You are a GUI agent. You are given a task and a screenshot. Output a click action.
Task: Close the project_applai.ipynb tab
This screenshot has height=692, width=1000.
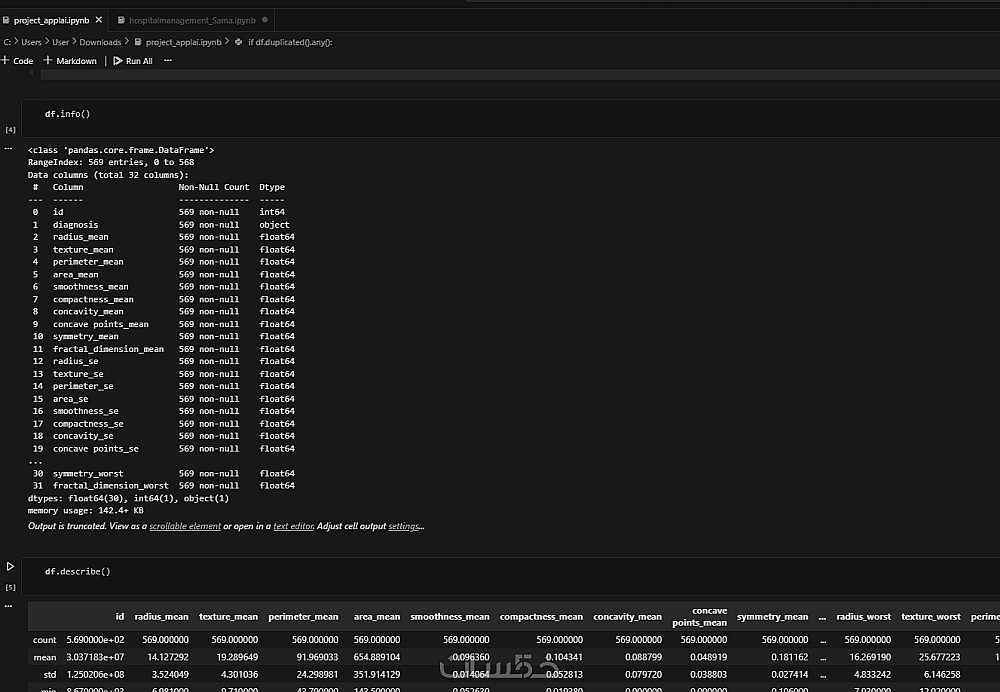pyautogui.click(x=99, y=20)
